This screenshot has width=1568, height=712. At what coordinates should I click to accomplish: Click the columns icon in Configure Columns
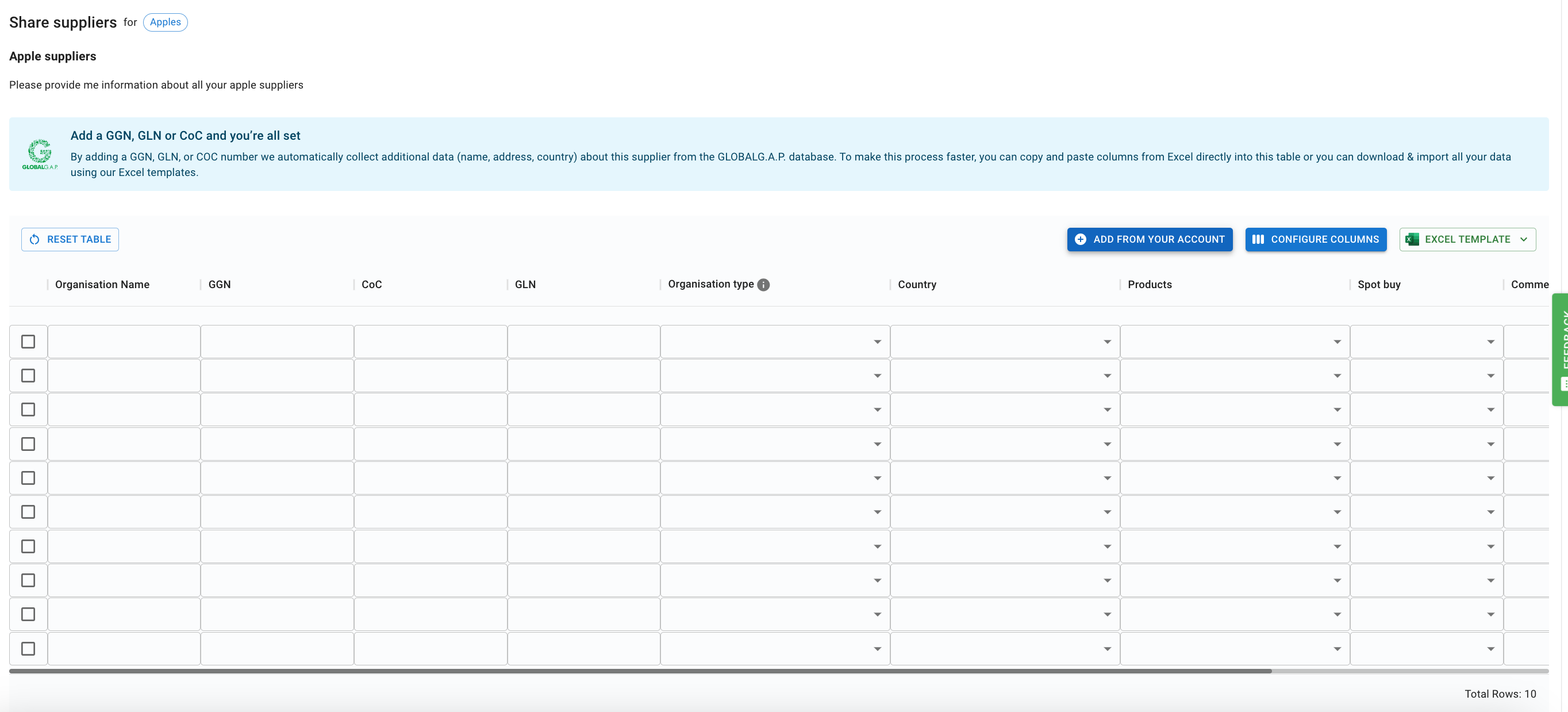point(1258,239)
